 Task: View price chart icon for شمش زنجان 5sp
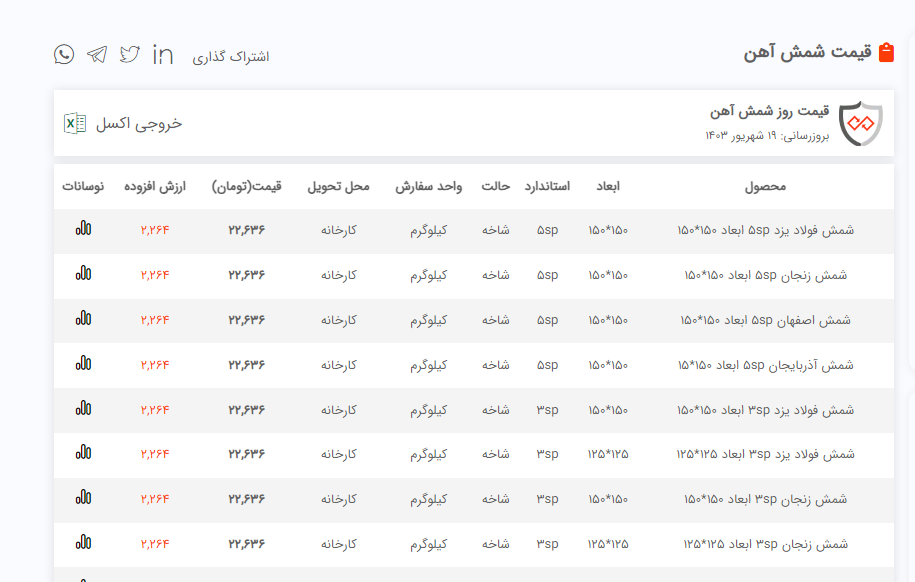click(83, 274)
